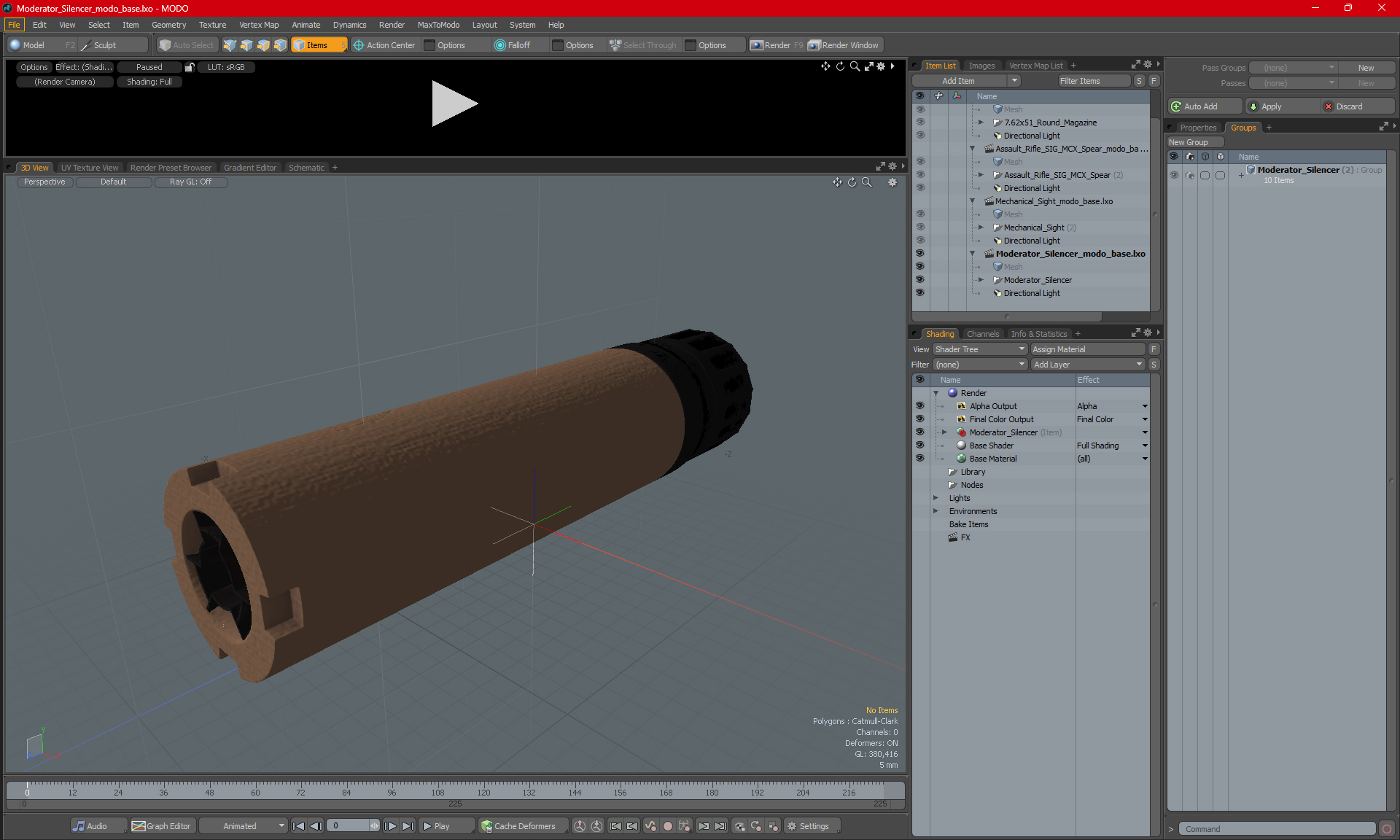The image size is (1400, 840).
Task: Open the Add Item dropdown
Action: click(x=966, y=81)
